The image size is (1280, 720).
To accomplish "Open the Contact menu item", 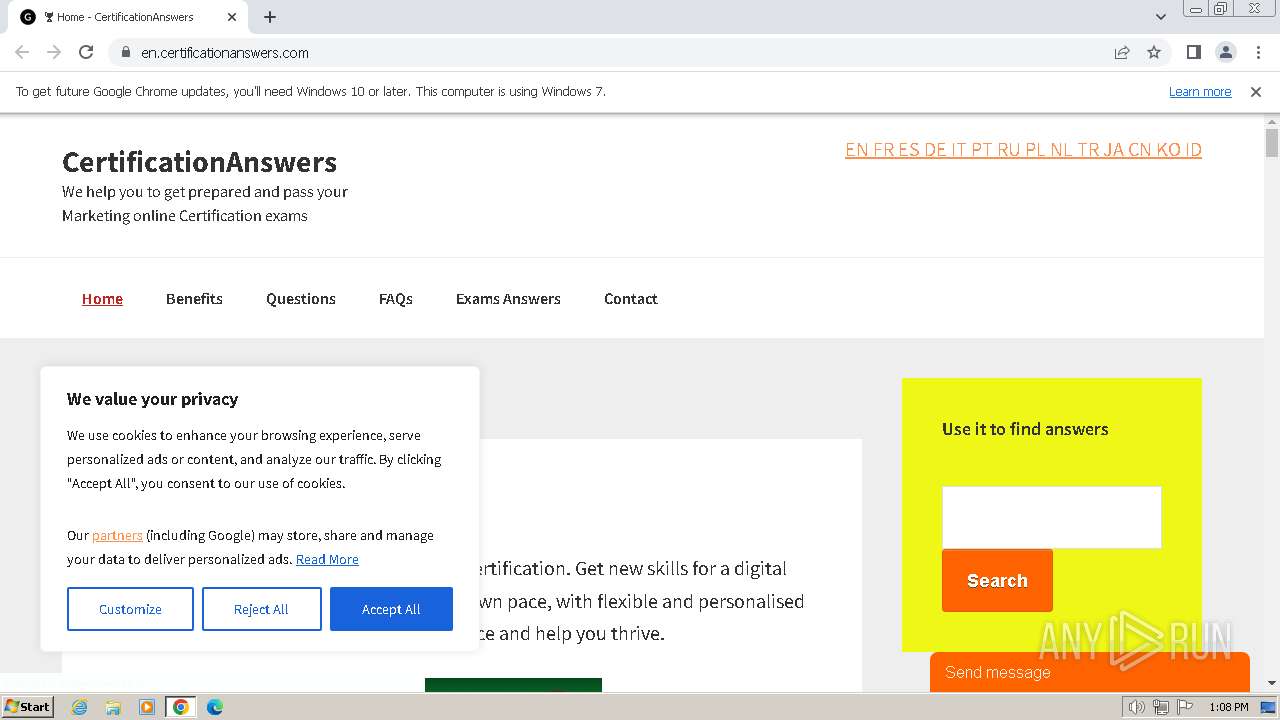I will coord(631,298).
